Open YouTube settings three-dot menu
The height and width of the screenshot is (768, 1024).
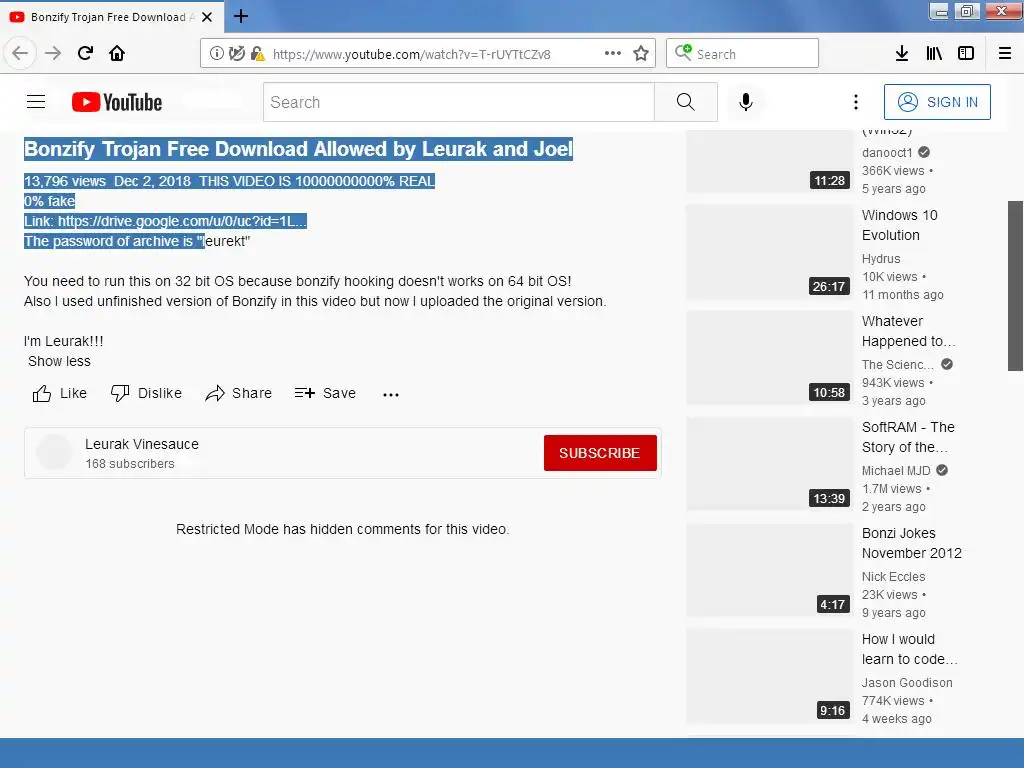click(856, 102)
